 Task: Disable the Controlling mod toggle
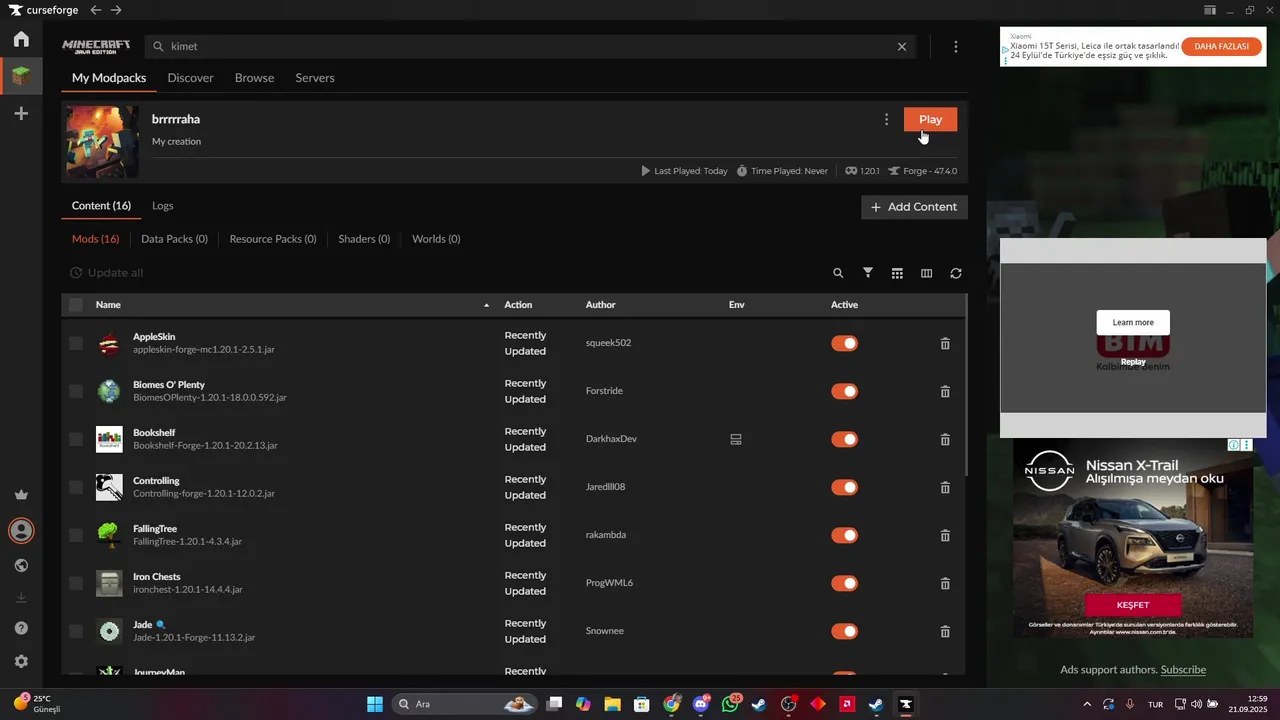coord(845,487)
